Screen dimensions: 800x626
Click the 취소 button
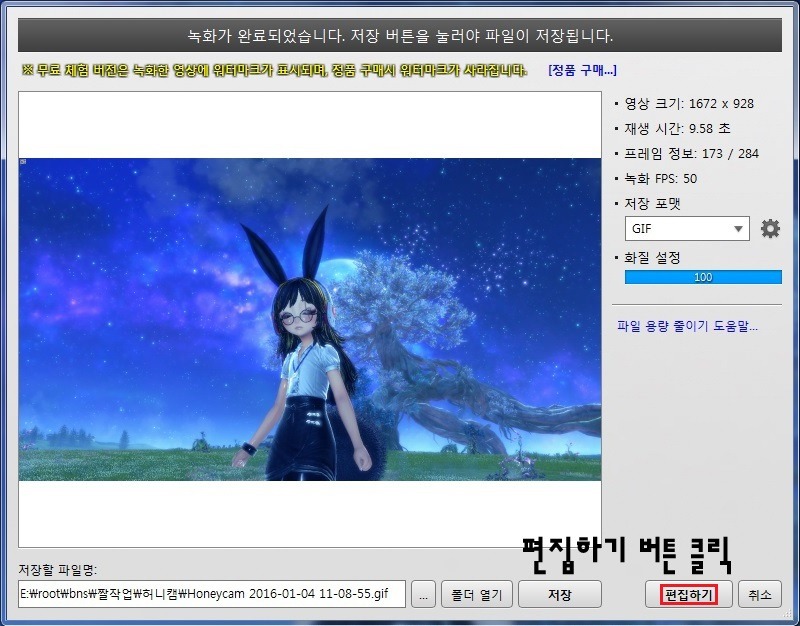(759, 594)
